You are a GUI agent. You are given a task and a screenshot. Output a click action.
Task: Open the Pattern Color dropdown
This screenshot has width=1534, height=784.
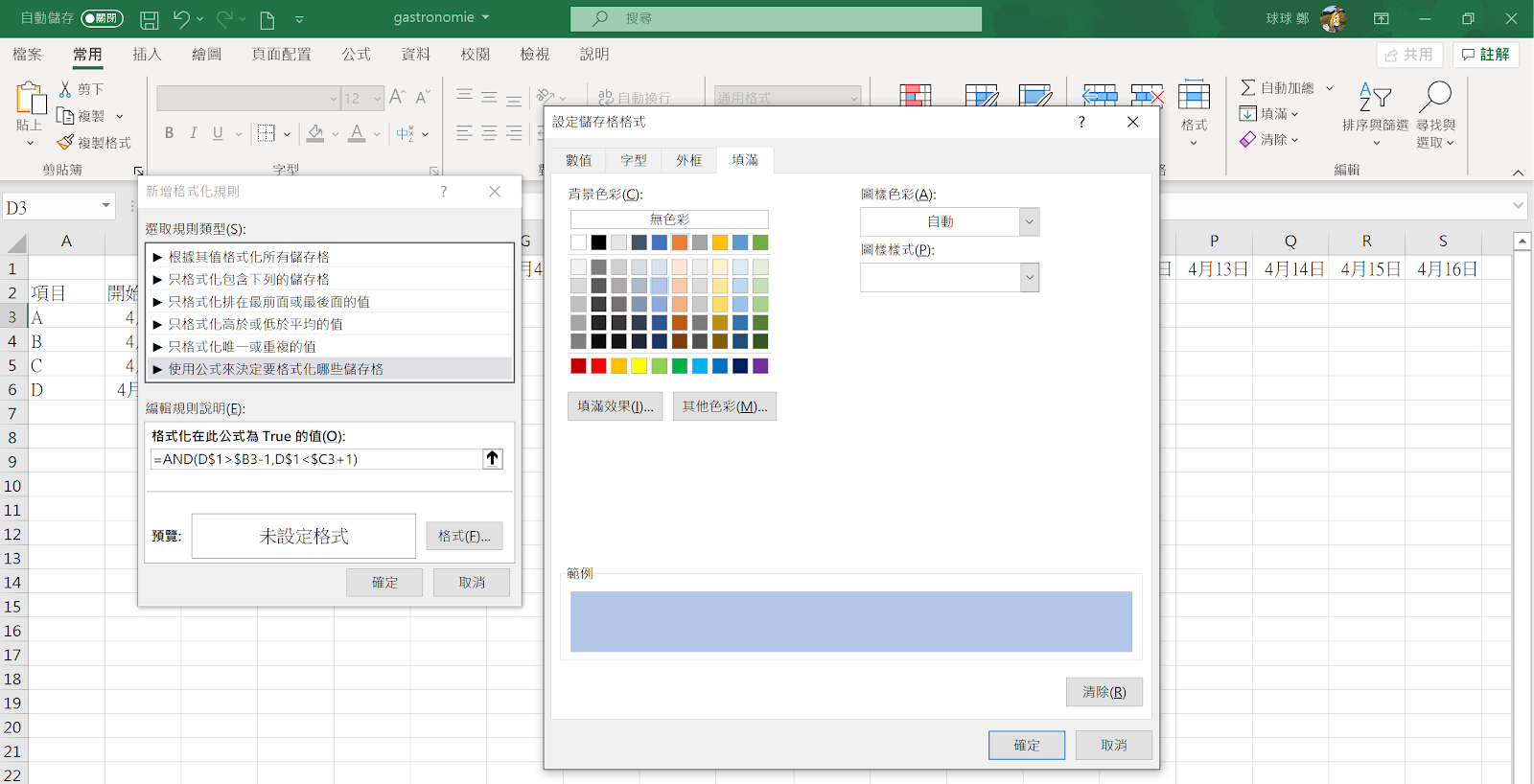click(1029, 221)
